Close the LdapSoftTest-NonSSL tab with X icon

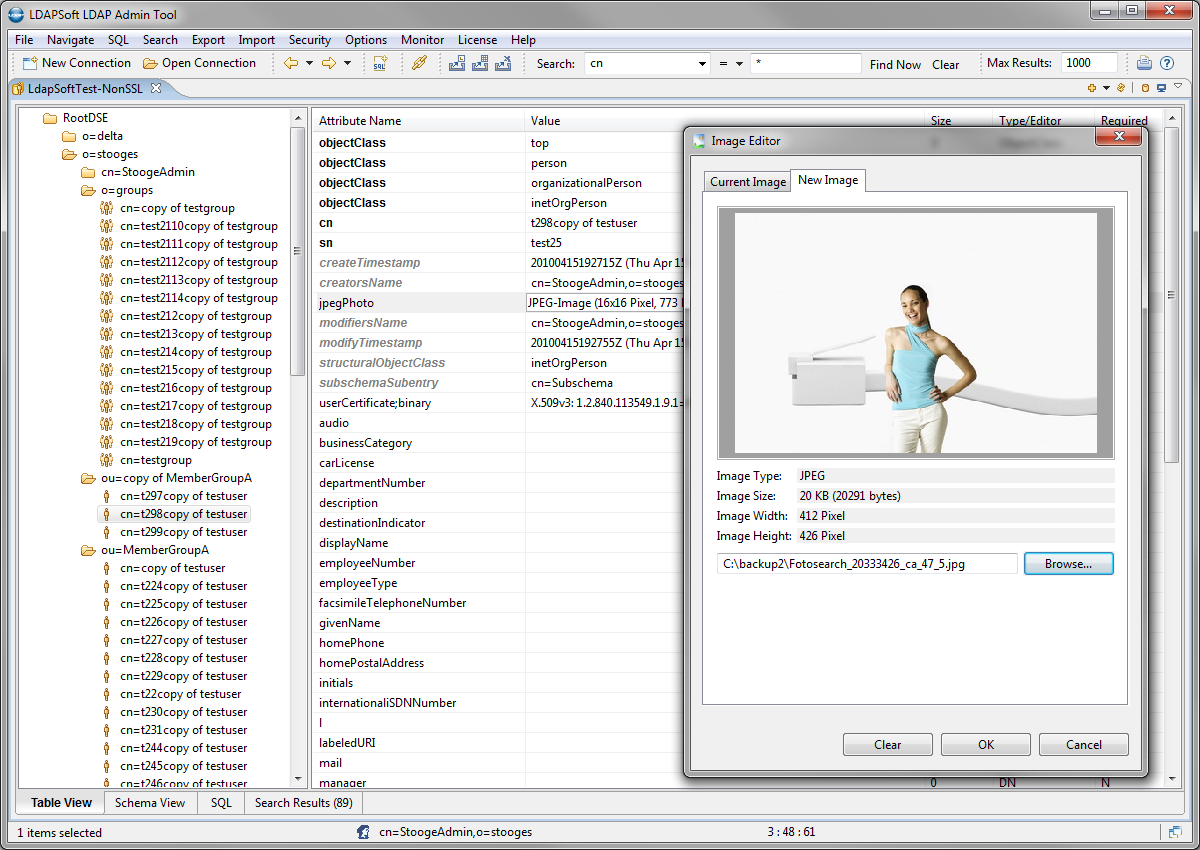[x=156, y=88]
